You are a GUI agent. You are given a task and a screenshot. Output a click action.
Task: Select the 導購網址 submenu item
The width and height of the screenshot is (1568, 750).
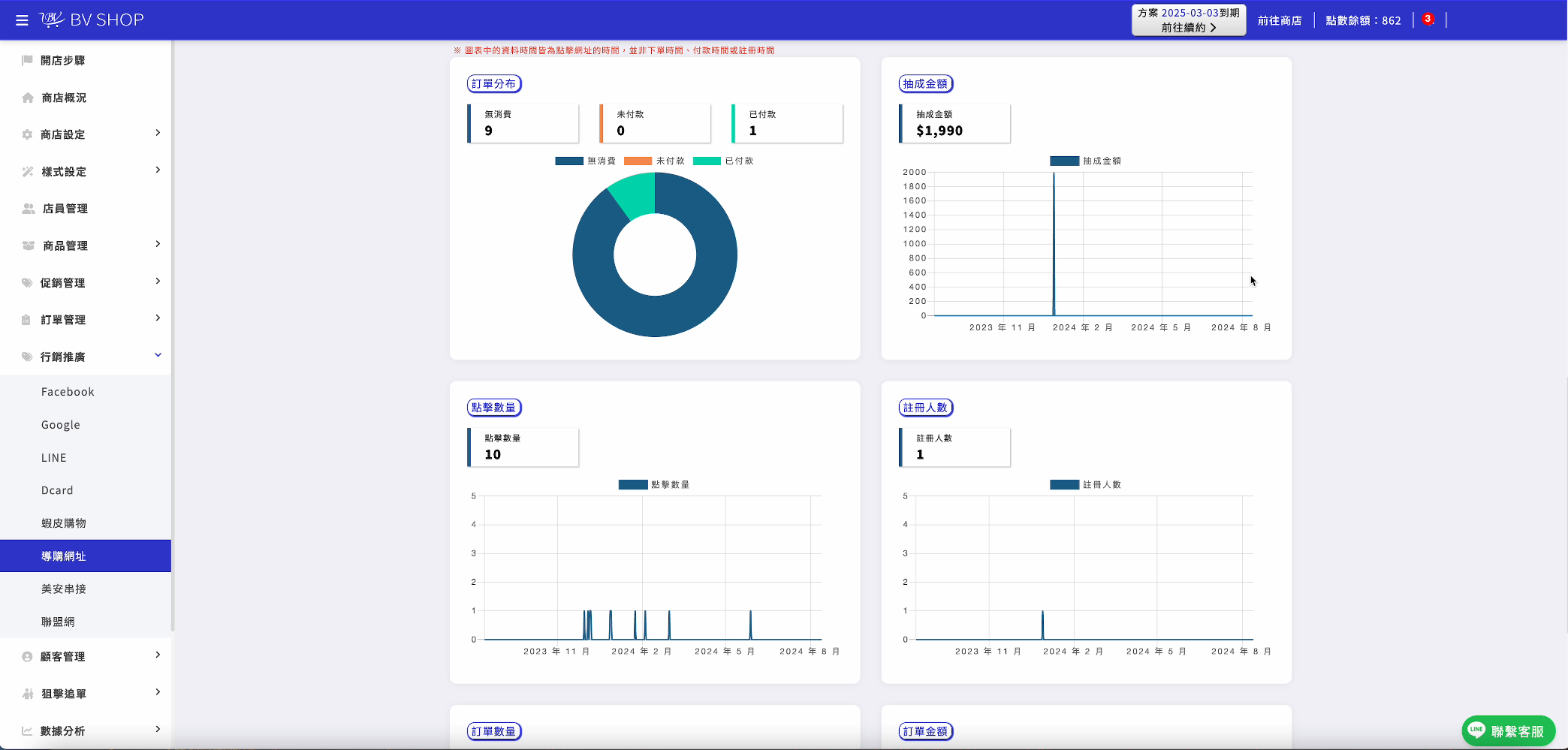(86, 556)
